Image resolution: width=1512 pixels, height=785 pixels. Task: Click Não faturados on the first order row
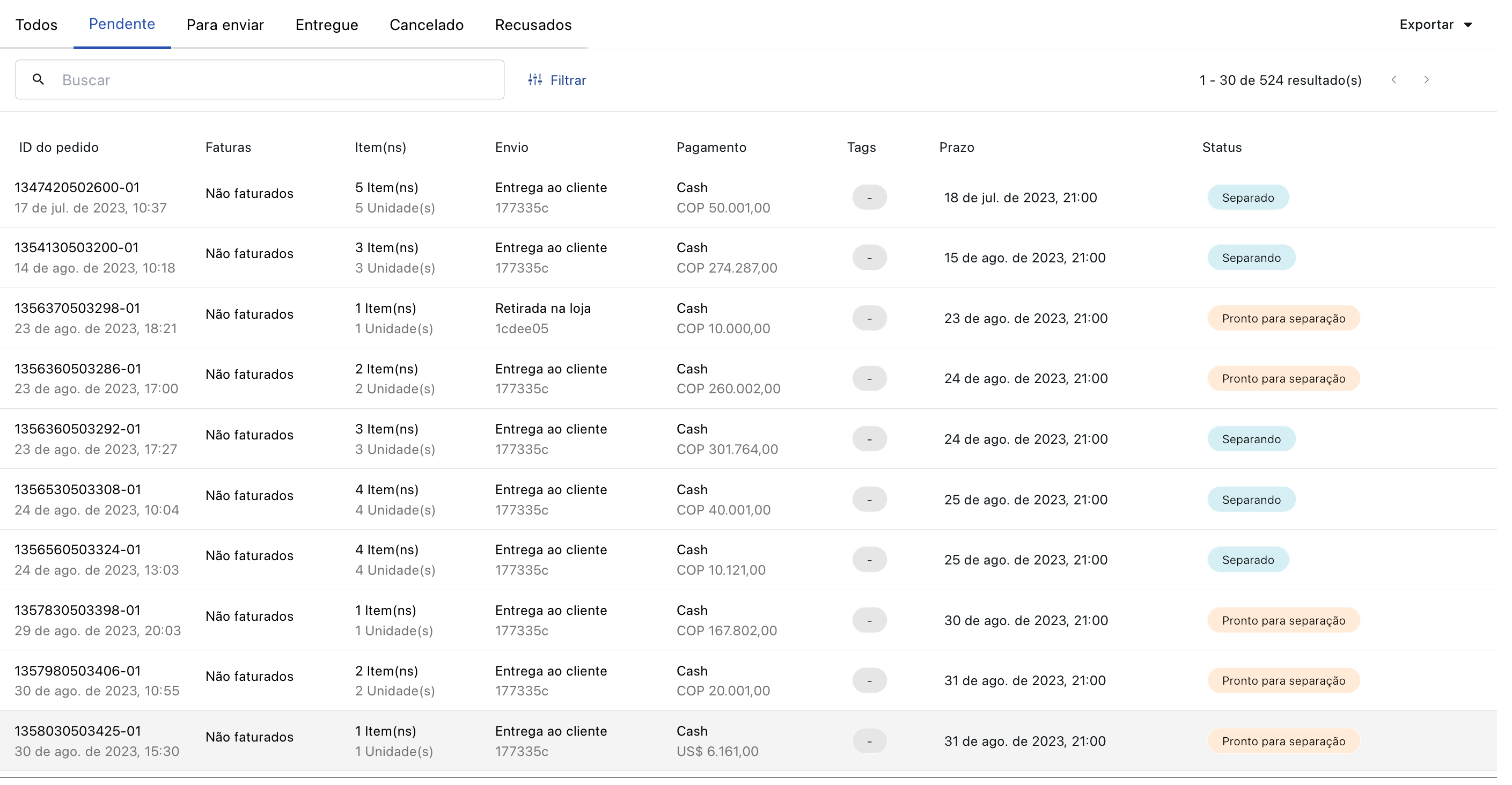tap(249, 193)
